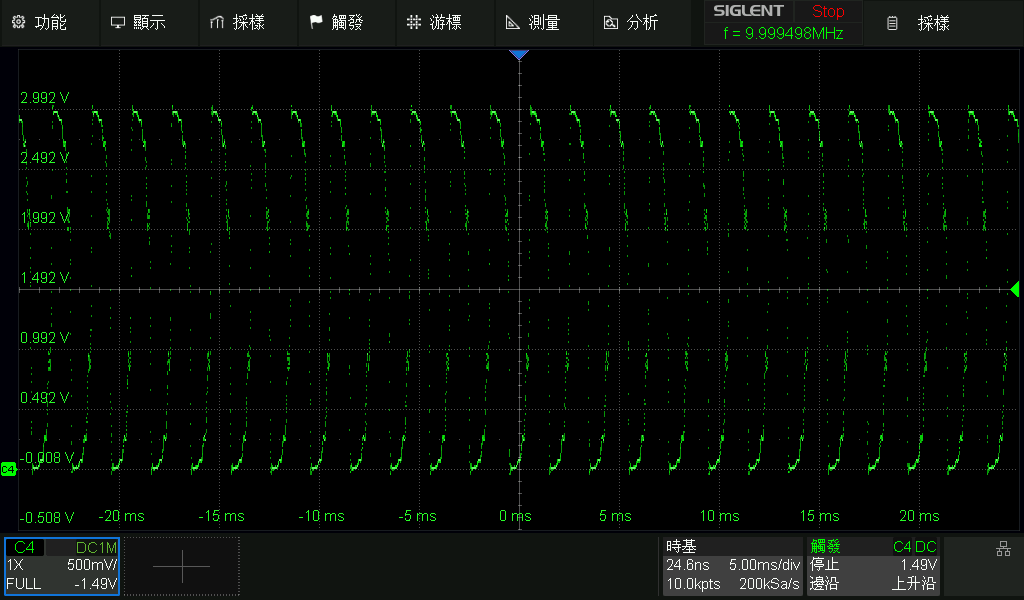Click the C4 channel offset marker on left edge
Image resolution: width=1024 pixels, height=600 pixels.
8,469
